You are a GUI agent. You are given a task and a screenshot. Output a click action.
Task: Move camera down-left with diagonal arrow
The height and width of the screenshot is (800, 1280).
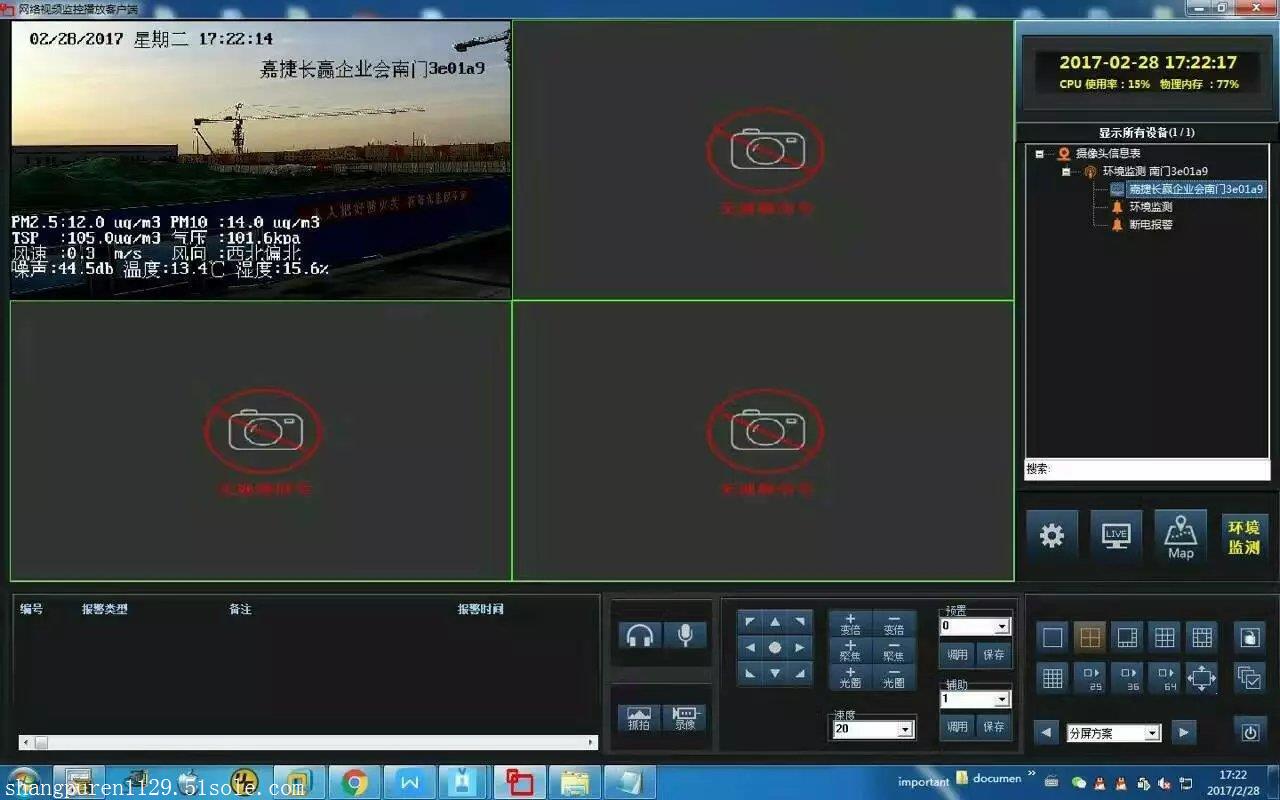coord(750,674)
